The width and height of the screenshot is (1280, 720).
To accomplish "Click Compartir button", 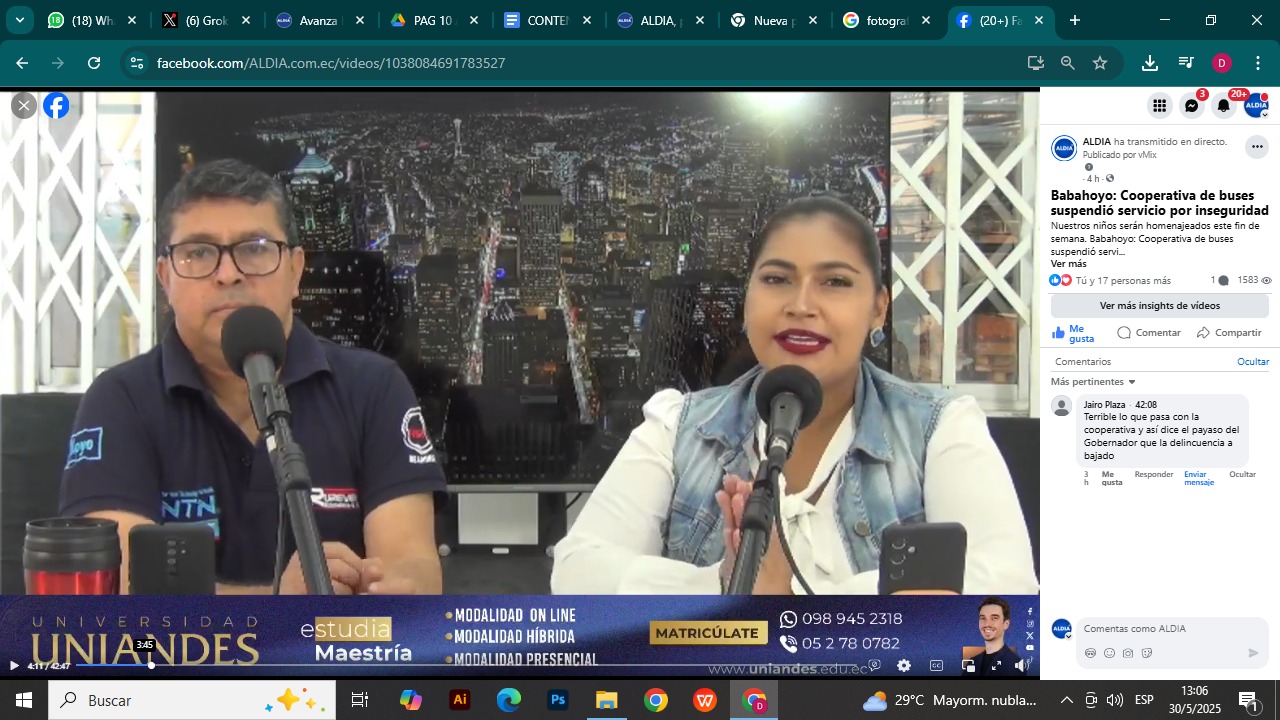I will coord(1229,333).
